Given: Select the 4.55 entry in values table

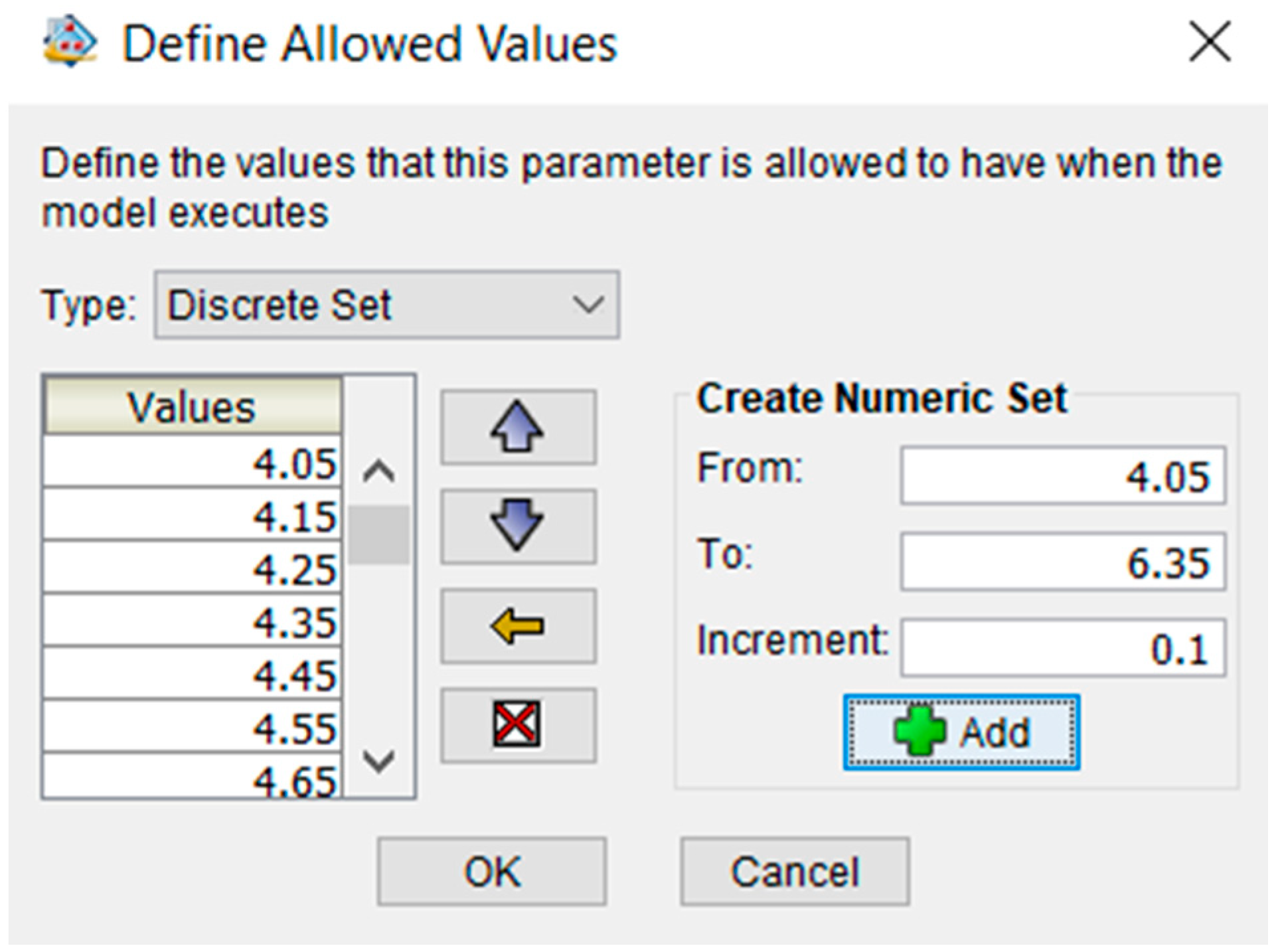Looking at the screenshot, I should coord(192,727).
